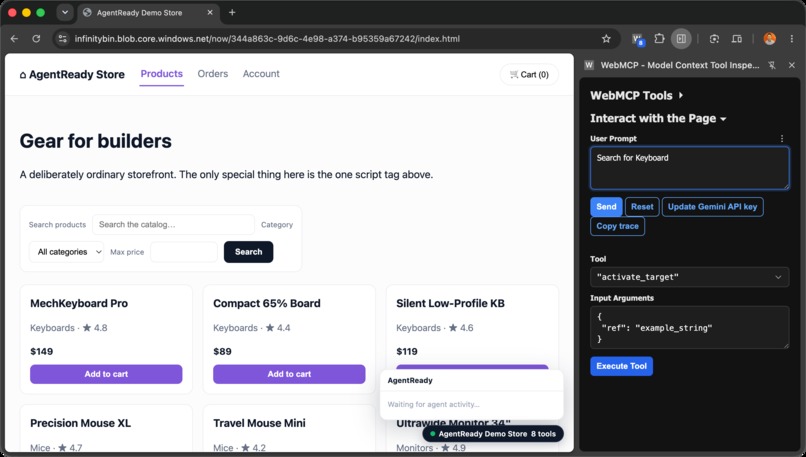Click the Execute Tool button
This screenshot has width=806, height=457.
point(621,366)
